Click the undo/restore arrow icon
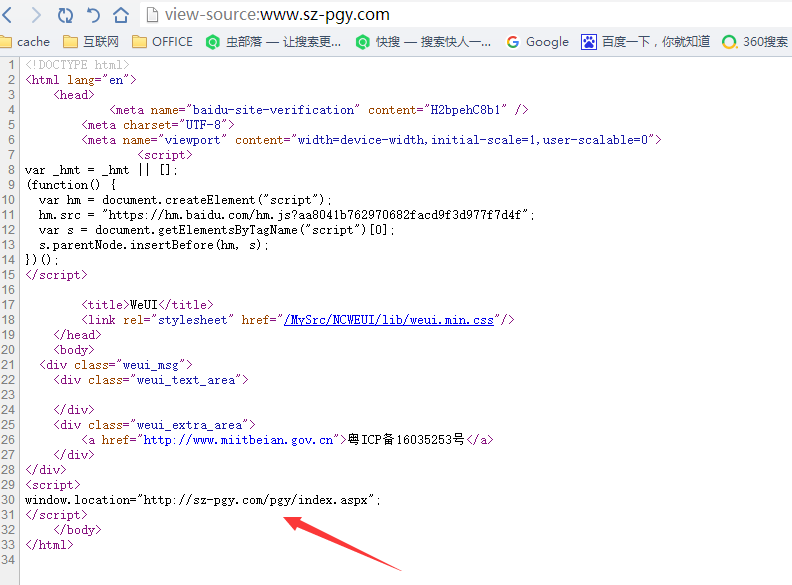792x585 pixels. point(93,15)
